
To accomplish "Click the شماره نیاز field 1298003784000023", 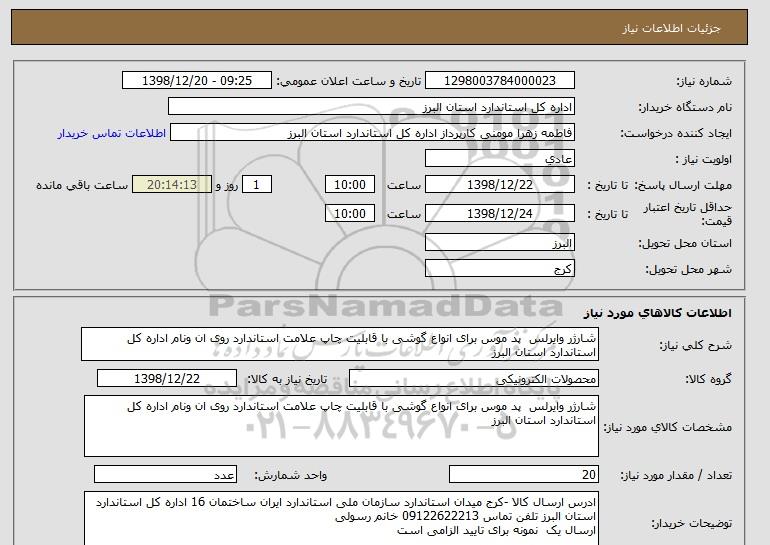I will [x=499, y=81].
